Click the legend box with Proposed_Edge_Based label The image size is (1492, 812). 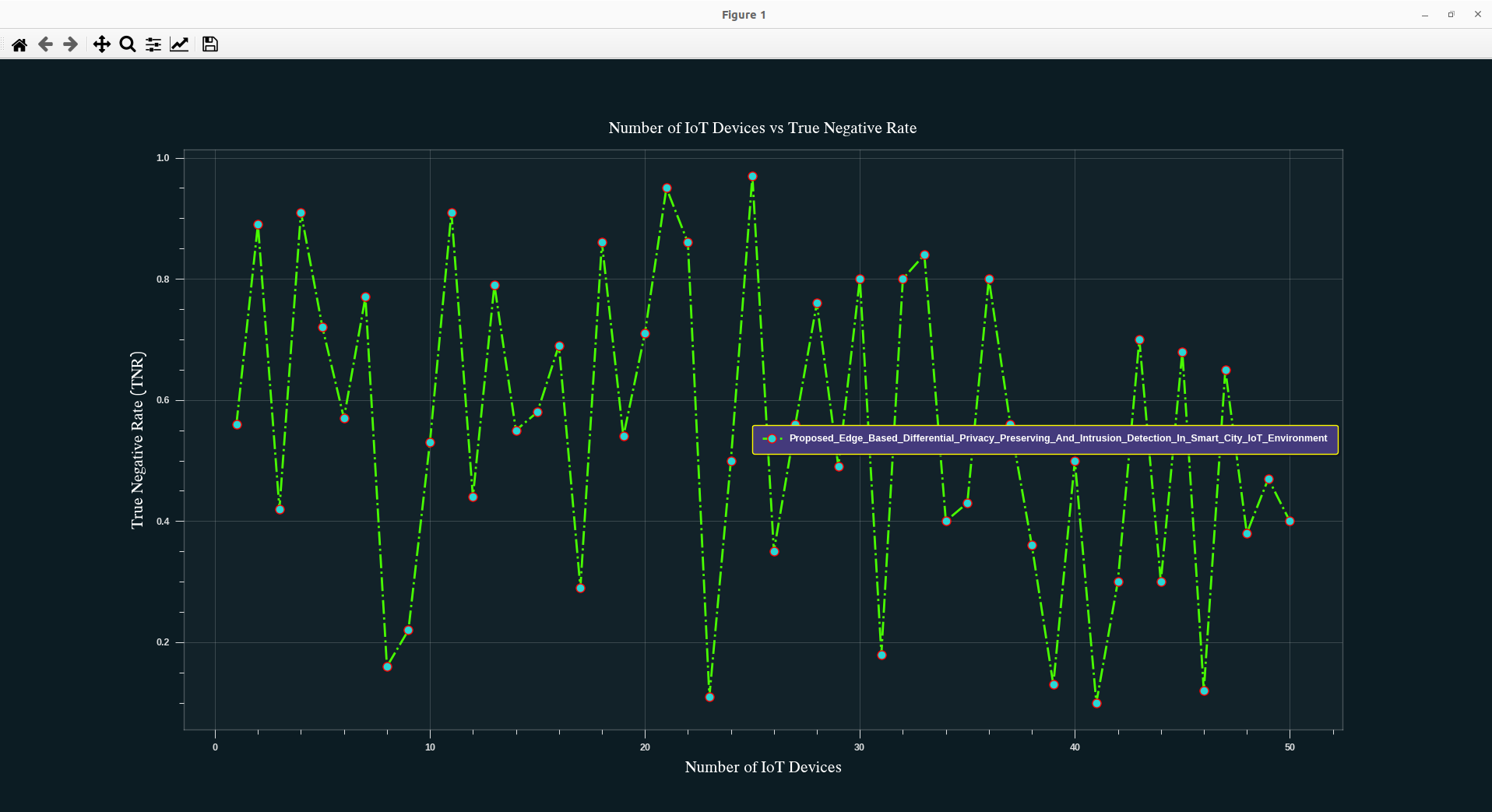1045,439
